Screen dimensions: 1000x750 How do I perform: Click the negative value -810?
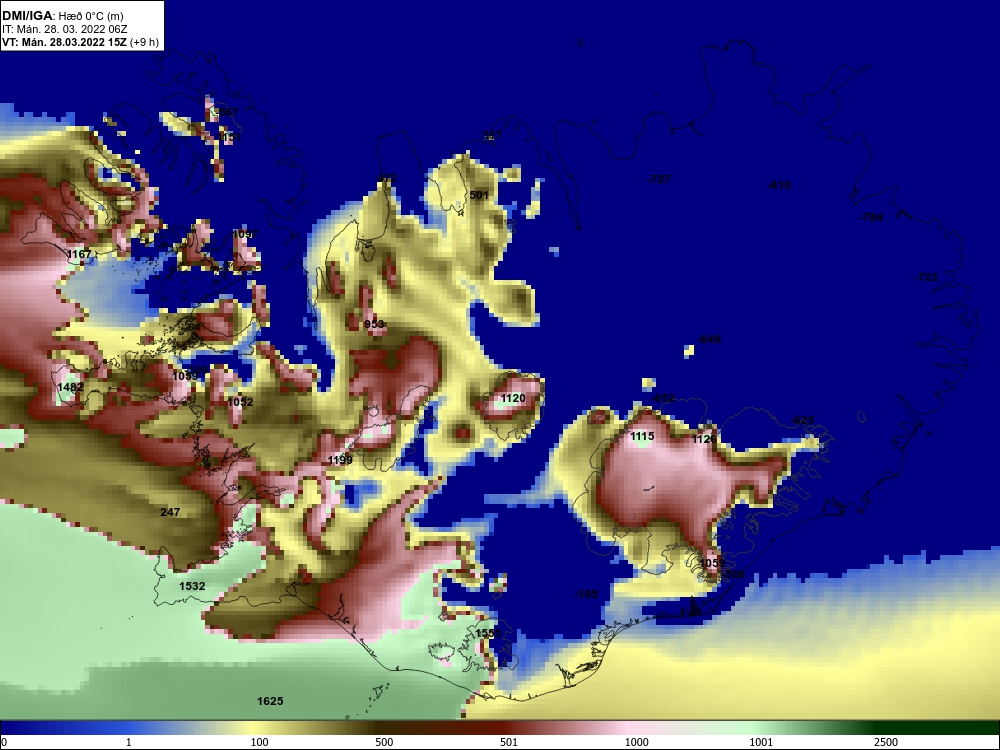click(779, 185)
